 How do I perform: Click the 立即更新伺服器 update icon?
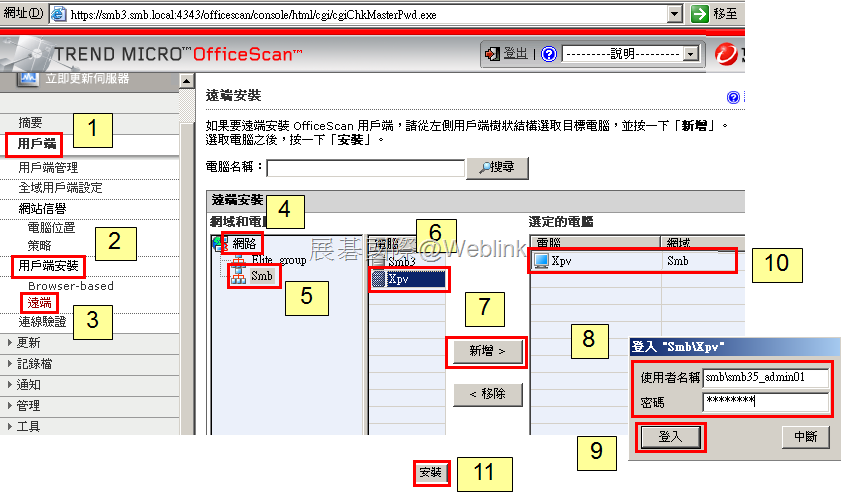(27, 78)
